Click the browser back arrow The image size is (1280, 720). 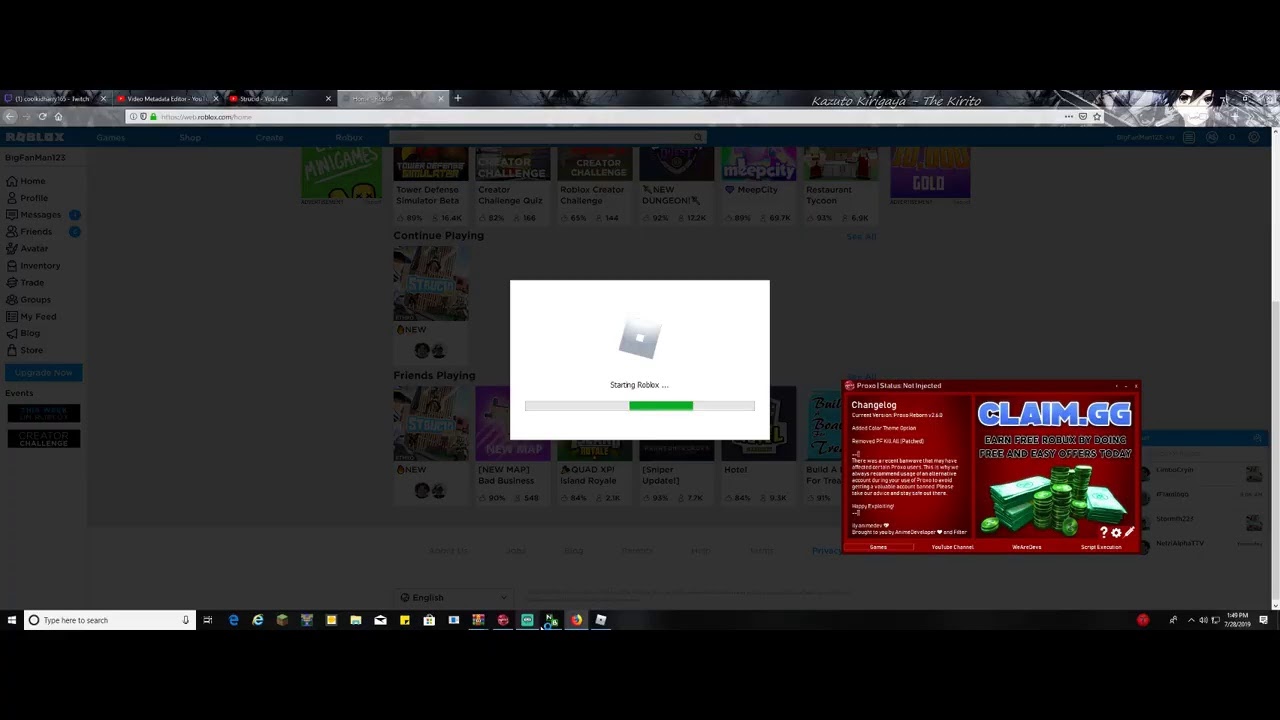[10, 117]
